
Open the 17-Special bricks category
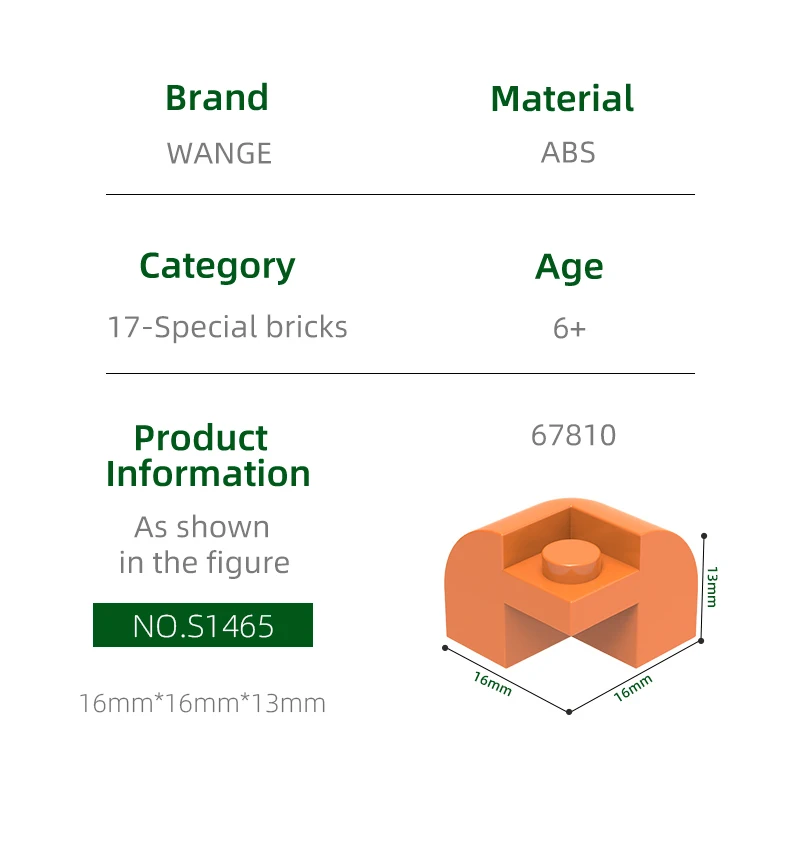(x=227, y=327)
